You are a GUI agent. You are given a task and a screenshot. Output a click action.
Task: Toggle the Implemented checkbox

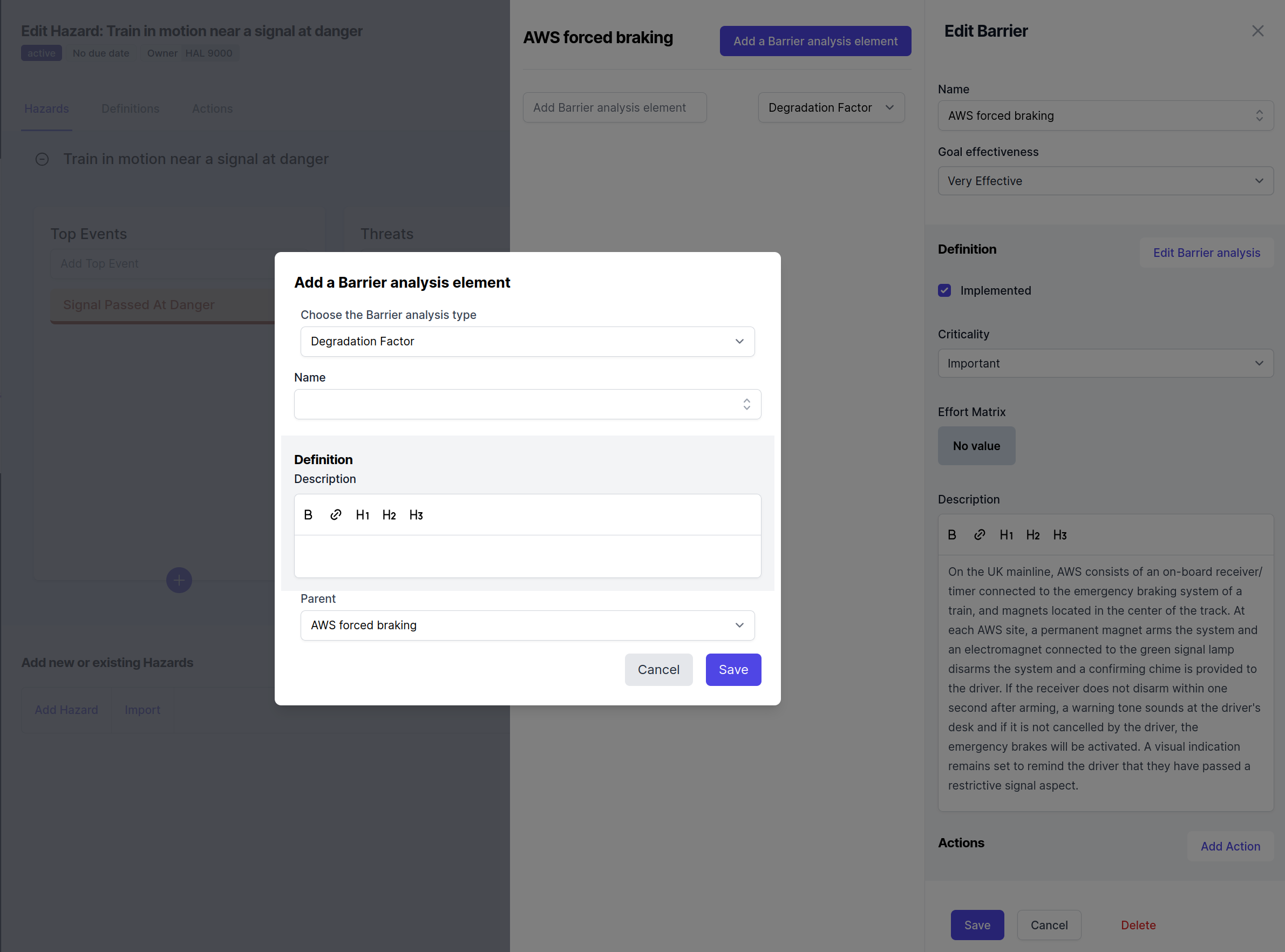(x=944, y=290)
